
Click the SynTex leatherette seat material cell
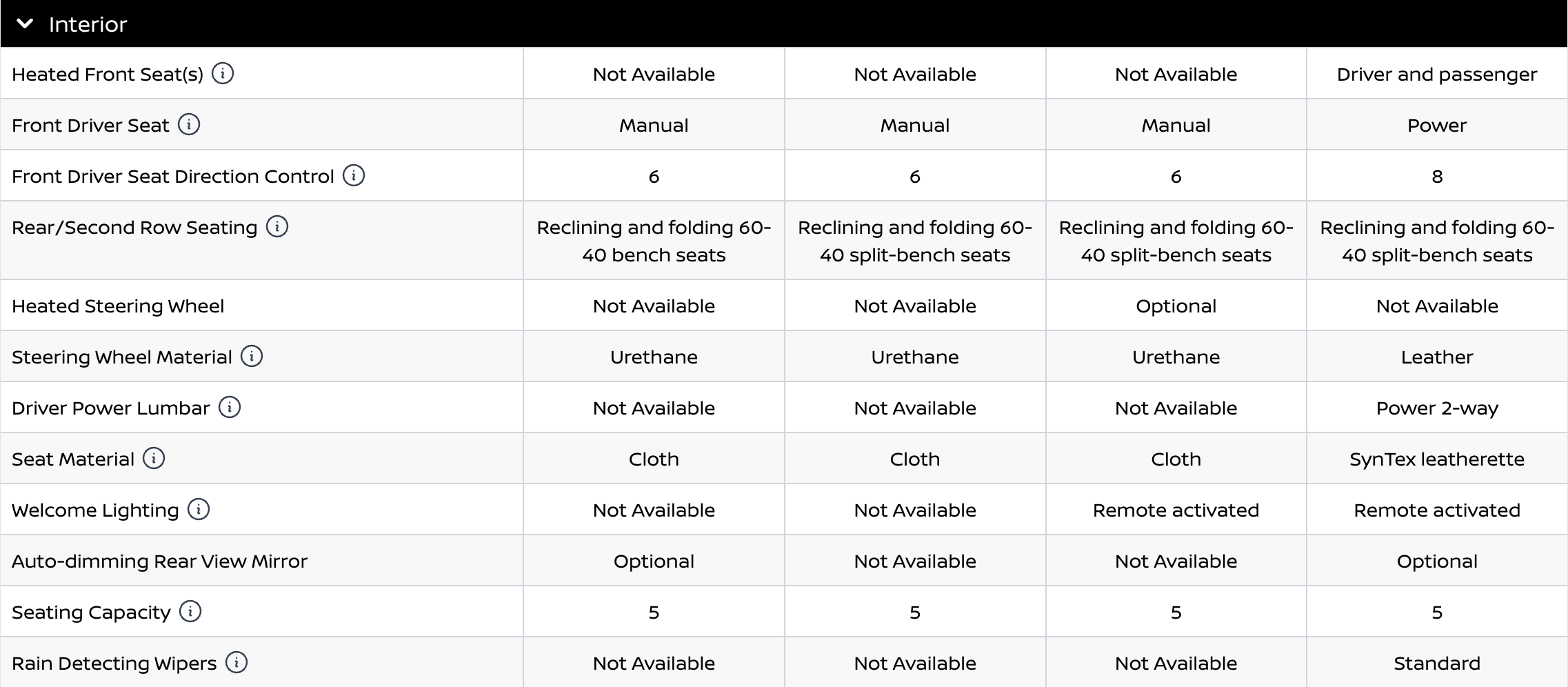[x=1436, y=459]
